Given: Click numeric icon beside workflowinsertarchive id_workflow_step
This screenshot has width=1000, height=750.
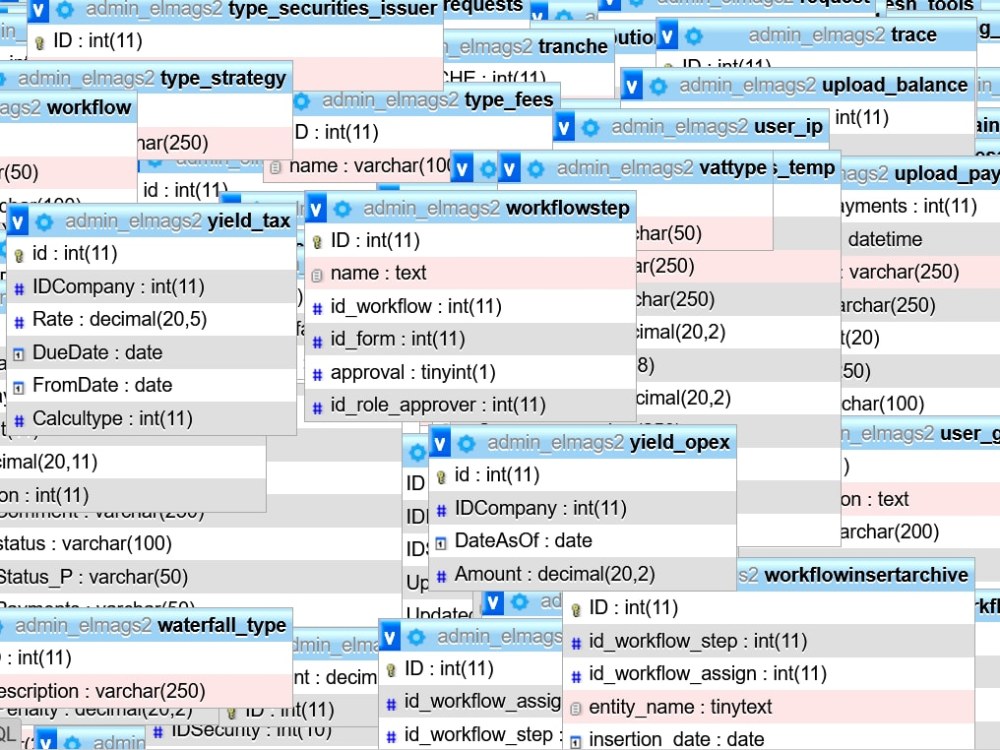Looking at the screenshot, I should point(576,643).
